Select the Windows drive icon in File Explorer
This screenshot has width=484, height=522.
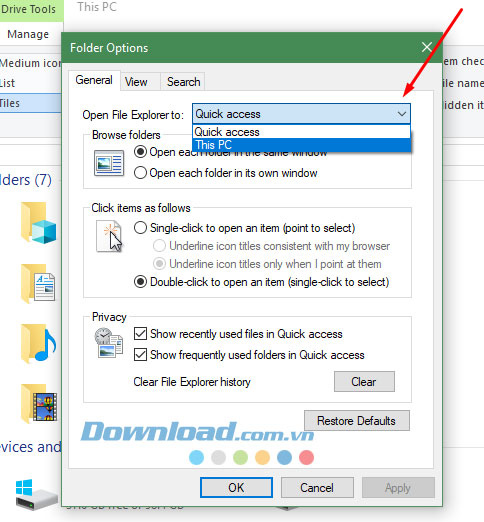36,495
